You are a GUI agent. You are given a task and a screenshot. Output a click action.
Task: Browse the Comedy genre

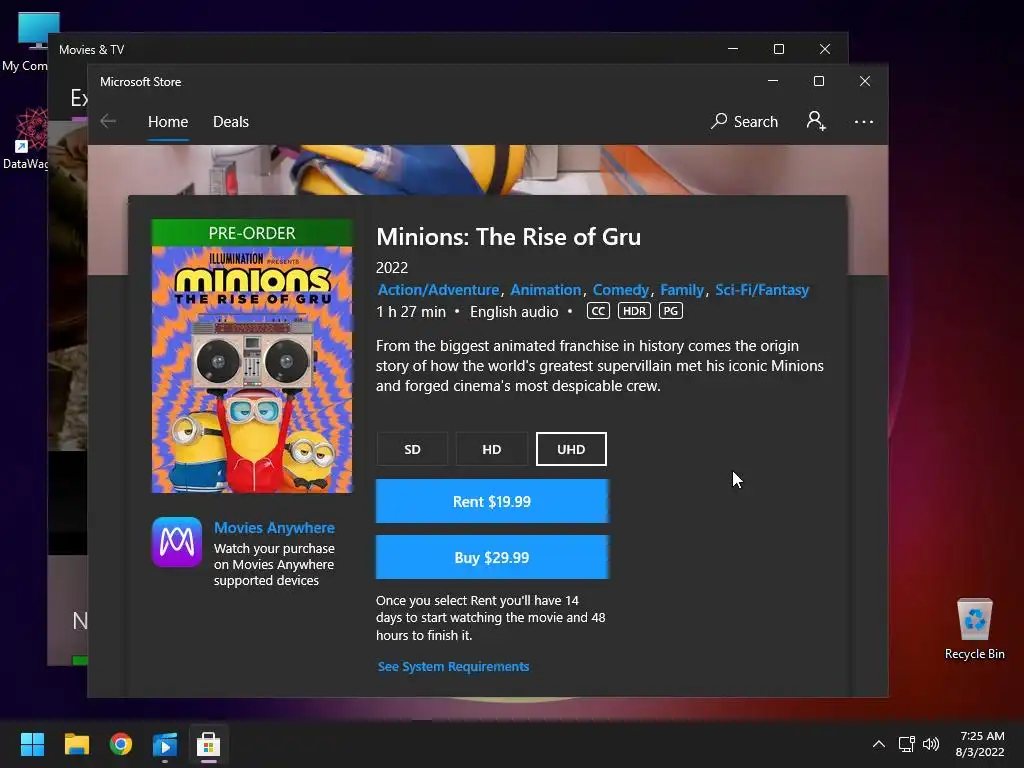620,290
